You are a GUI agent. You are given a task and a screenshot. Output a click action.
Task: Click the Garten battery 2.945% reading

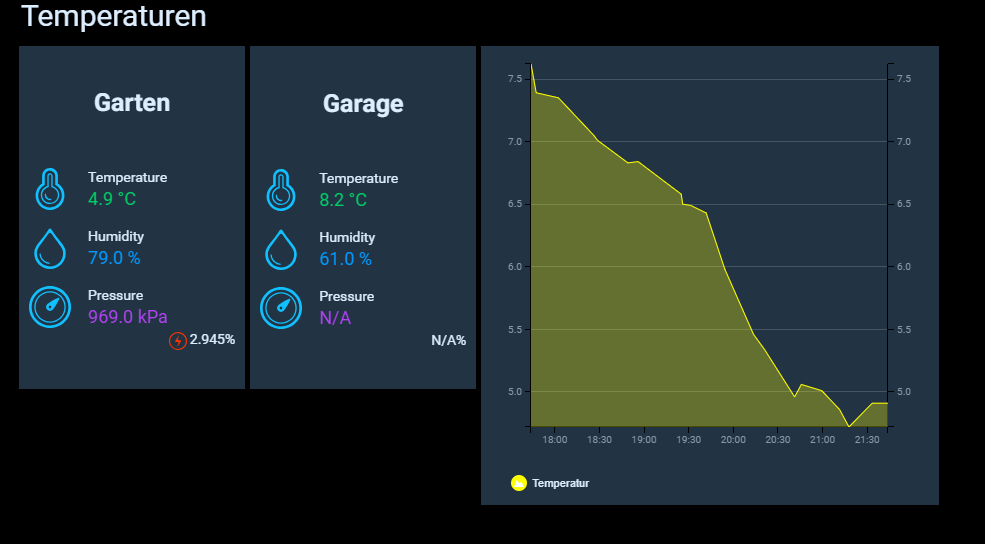pyautogui.click(x=212, y=340)
